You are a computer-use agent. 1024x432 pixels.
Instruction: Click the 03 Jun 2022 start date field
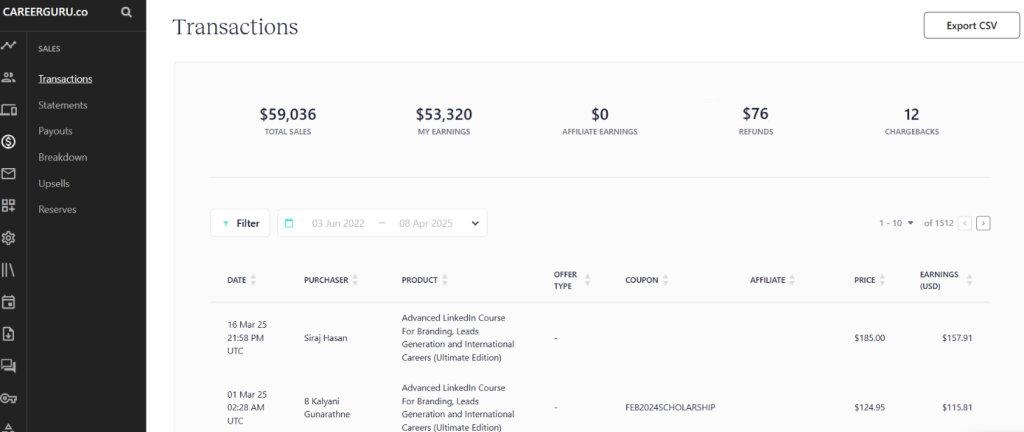[336, 223]
